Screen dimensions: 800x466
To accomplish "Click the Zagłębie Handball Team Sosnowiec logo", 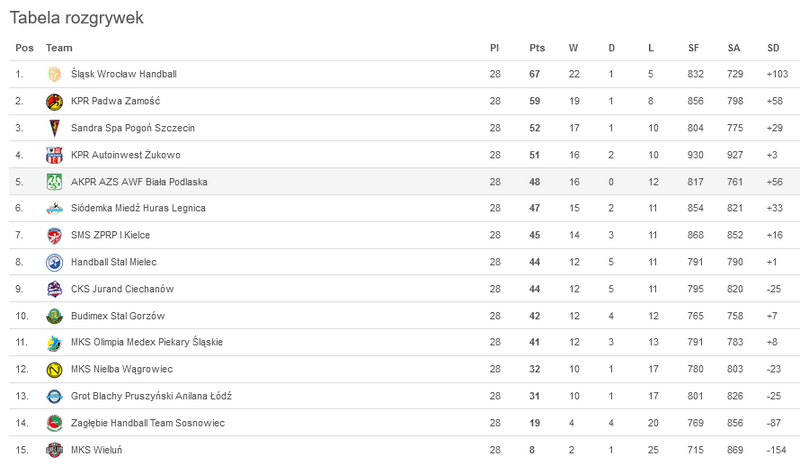I will coord(55,423).
